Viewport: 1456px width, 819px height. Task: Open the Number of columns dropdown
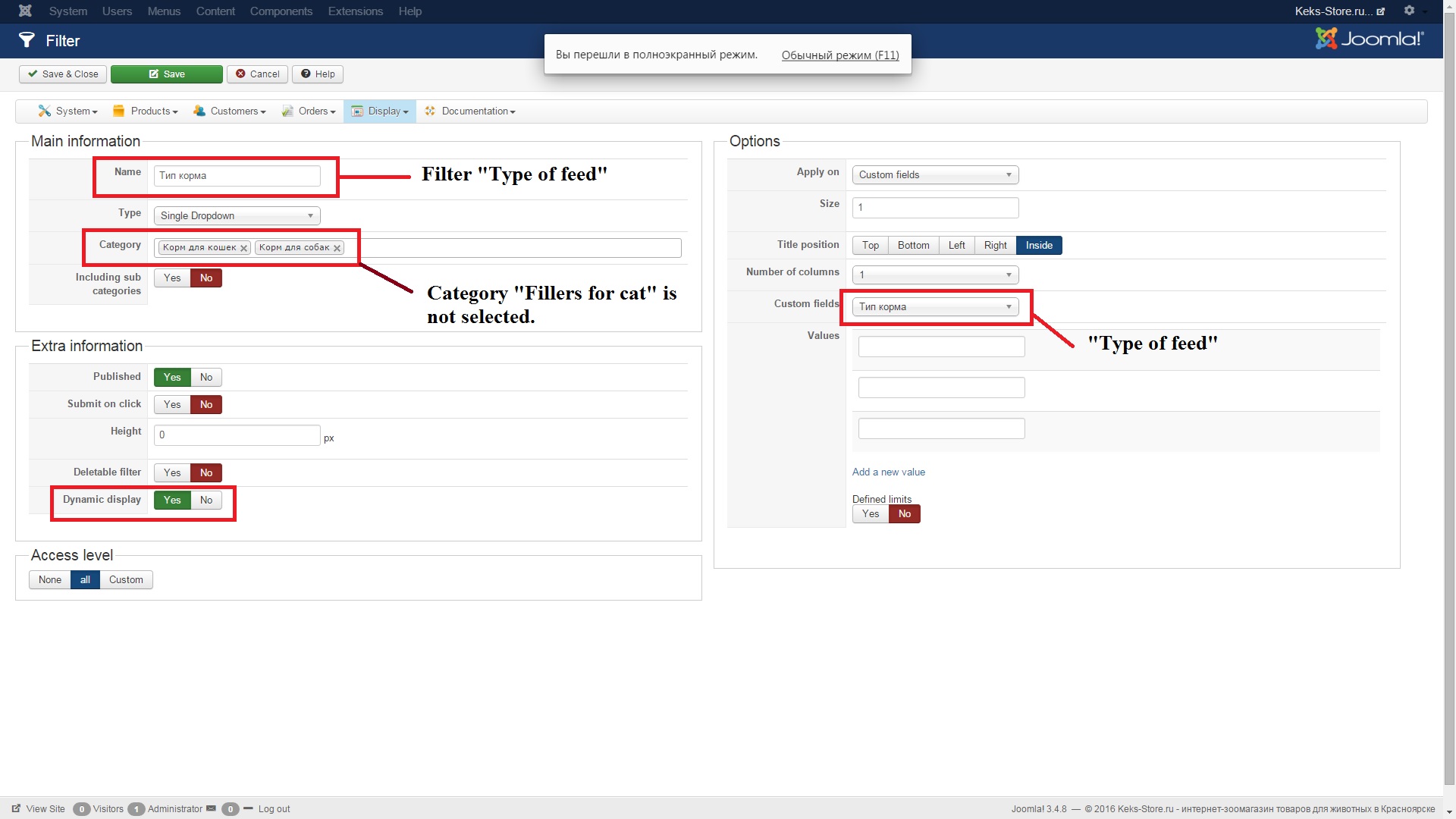[x=934, y=275]
